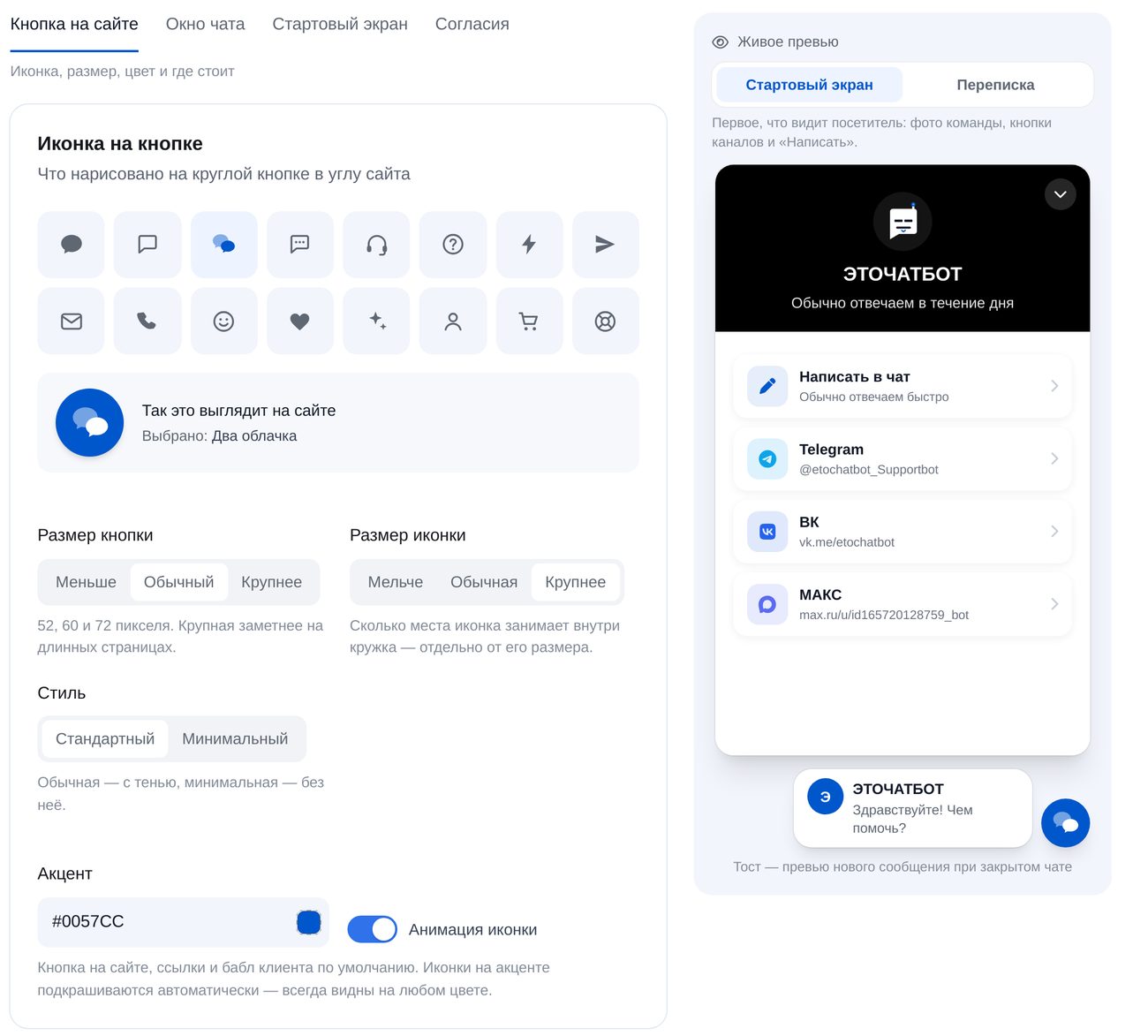Pick the lifebuoy support icon
1148x1036 pixels.
point(605,321)
